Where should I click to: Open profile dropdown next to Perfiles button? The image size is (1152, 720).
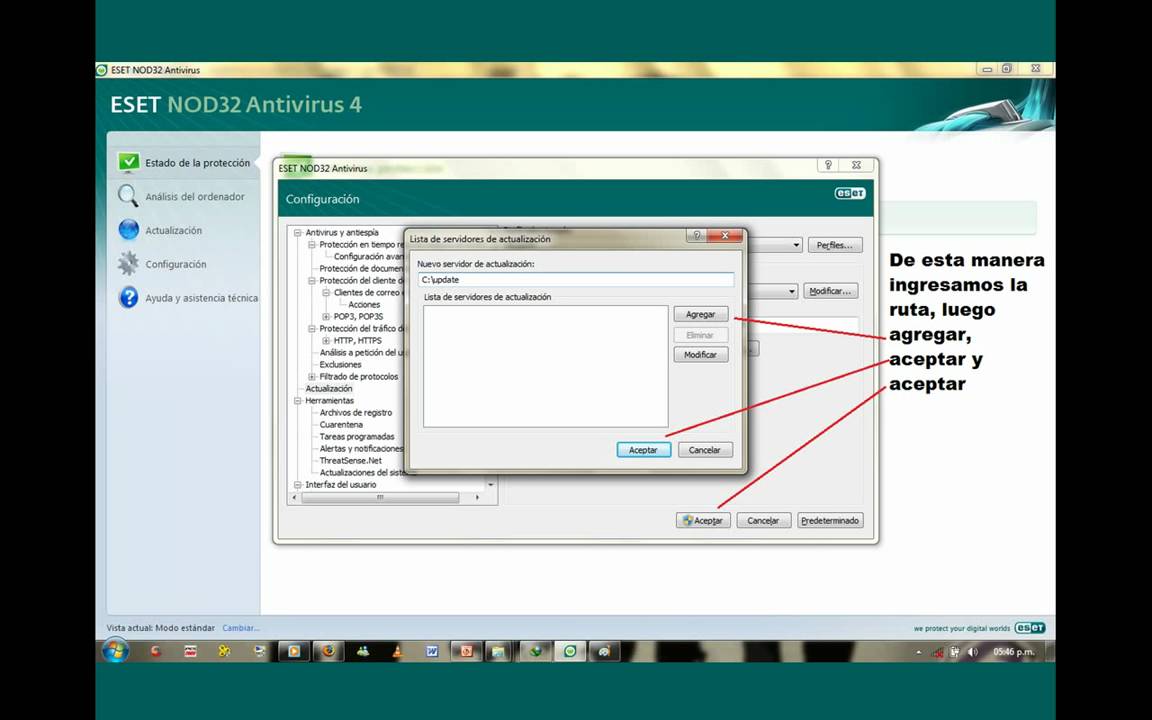[796, 245]
